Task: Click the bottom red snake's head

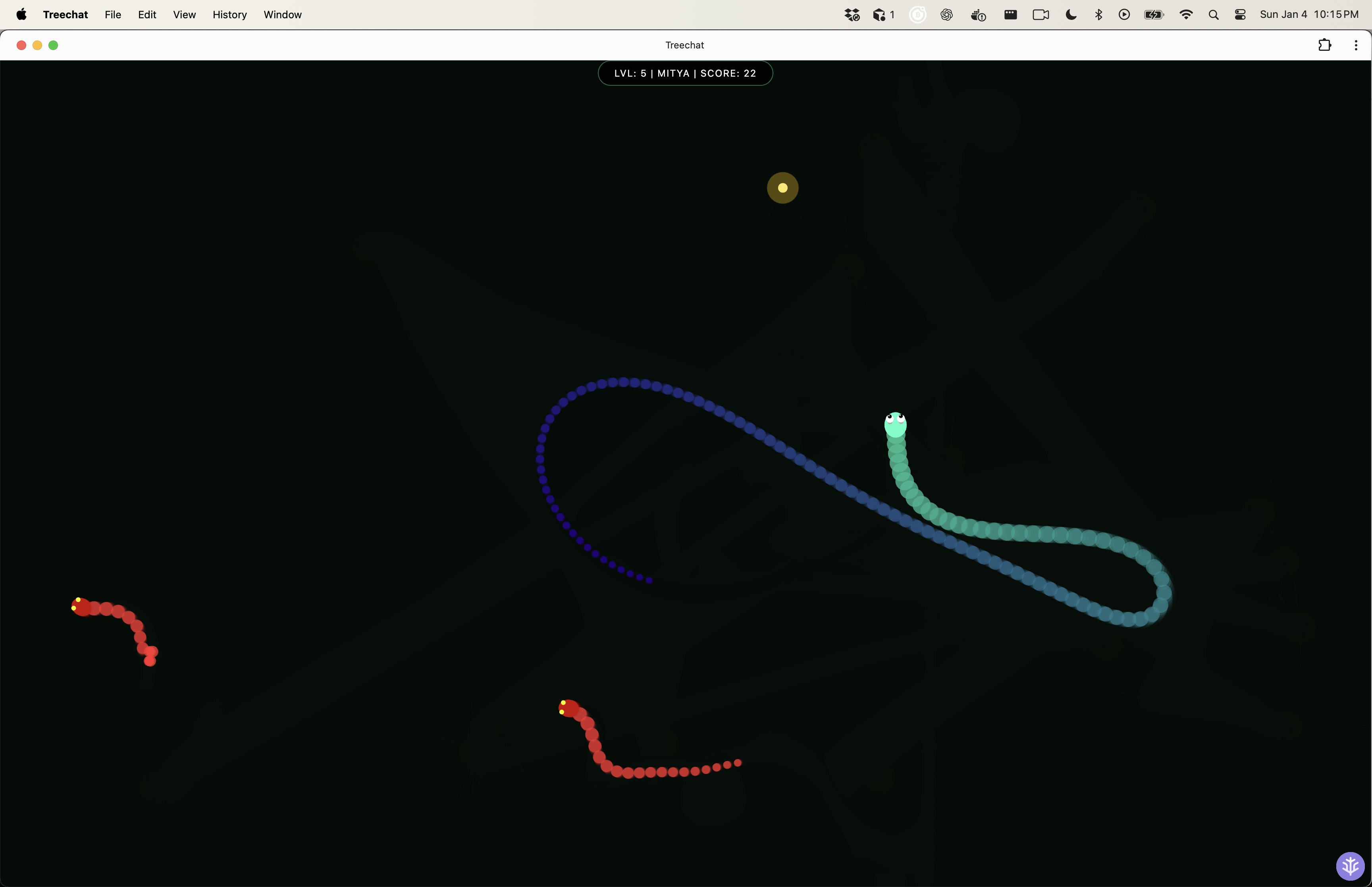Action: [568, 708]
